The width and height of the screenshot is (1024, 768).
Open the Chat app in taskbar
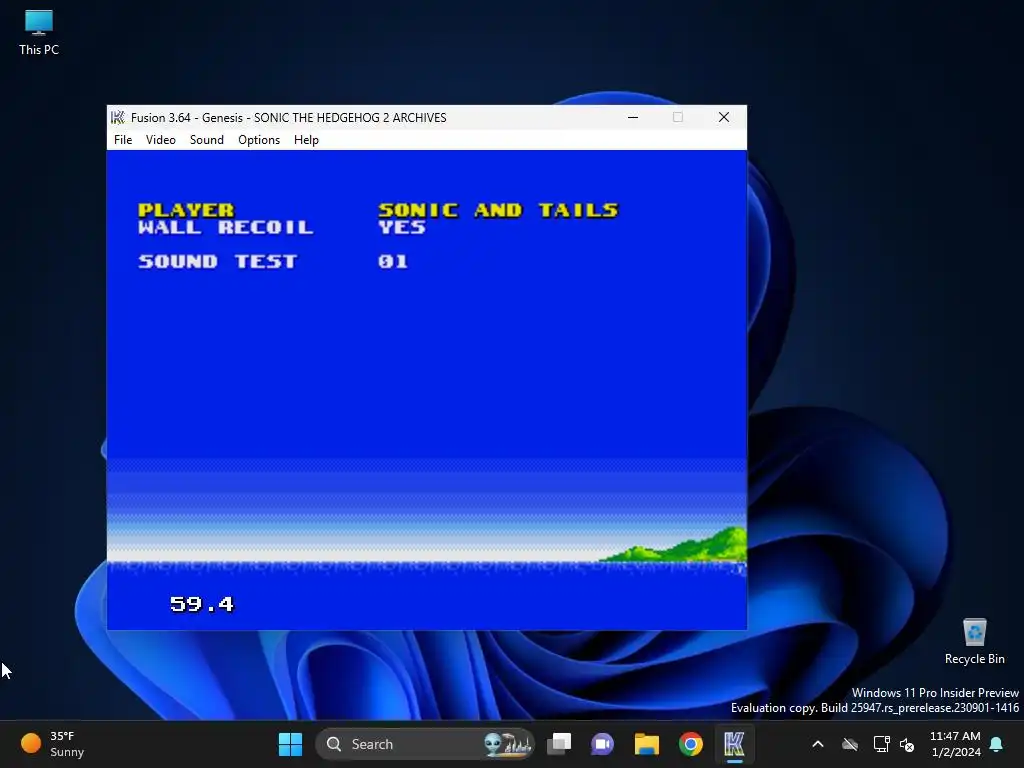pyautogui.click(x=603, y=744)
